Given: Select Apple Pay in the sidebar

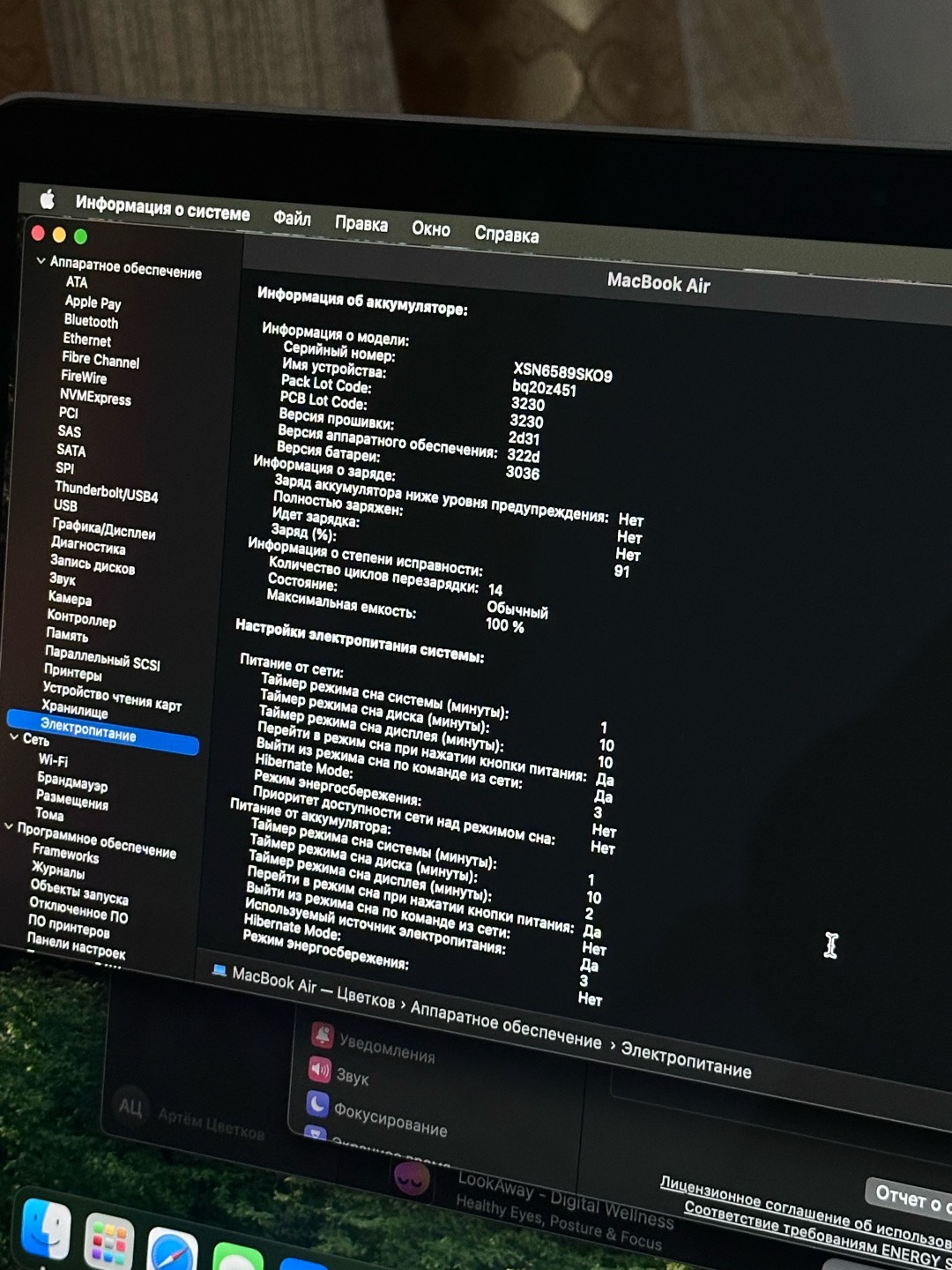Looking at the screenshot, I should click(x=93, y=303).
